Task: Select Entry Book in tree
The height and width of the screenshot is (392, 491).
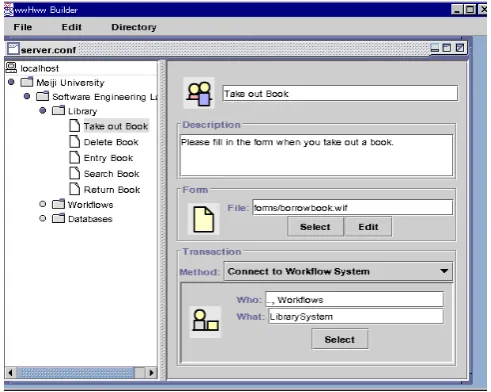Action: click(108, 158)
